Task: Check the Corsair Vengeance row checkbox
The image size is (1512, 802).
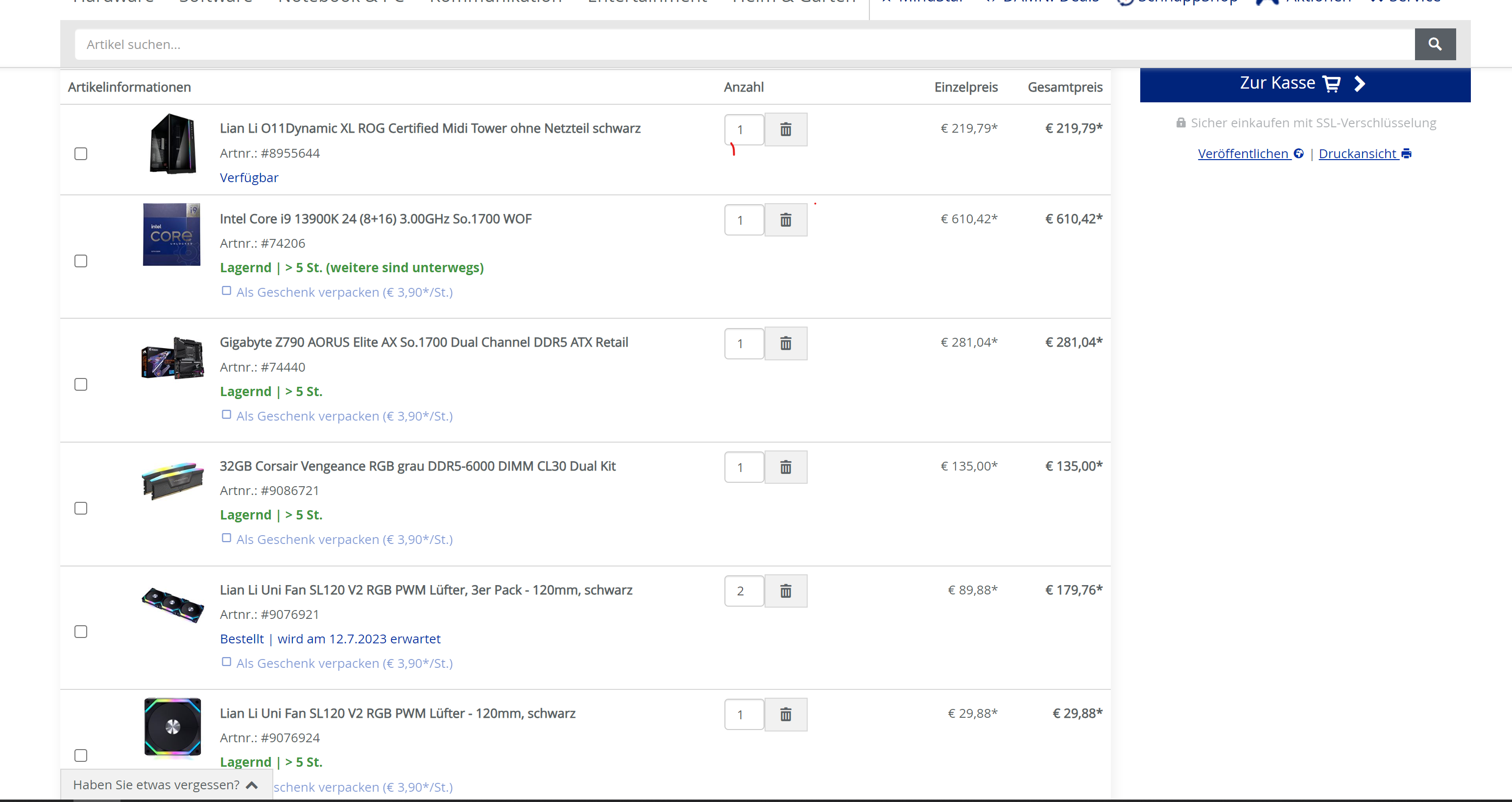Action: click(x=81, y=508)
